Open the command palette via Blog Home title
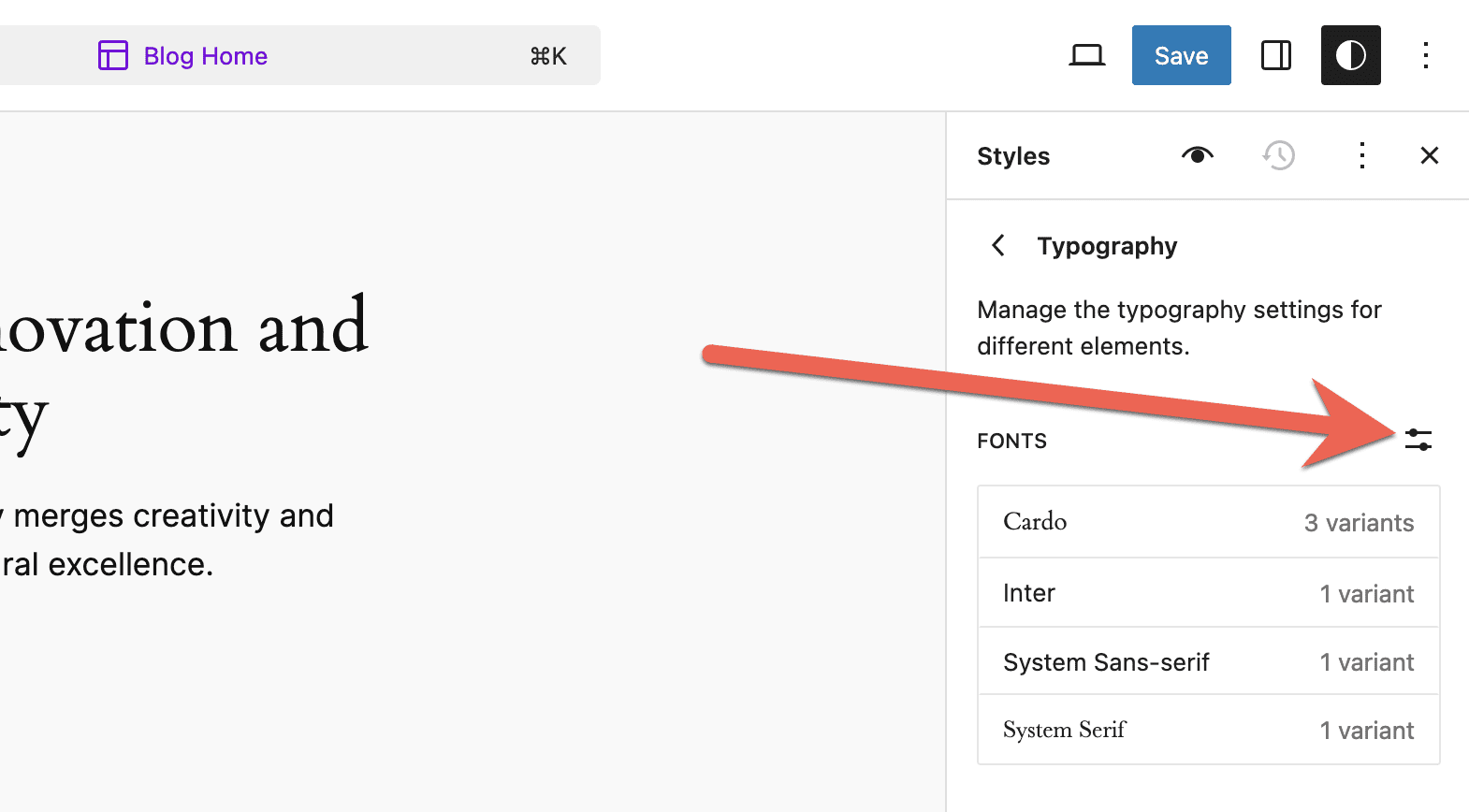 (206, 56)
